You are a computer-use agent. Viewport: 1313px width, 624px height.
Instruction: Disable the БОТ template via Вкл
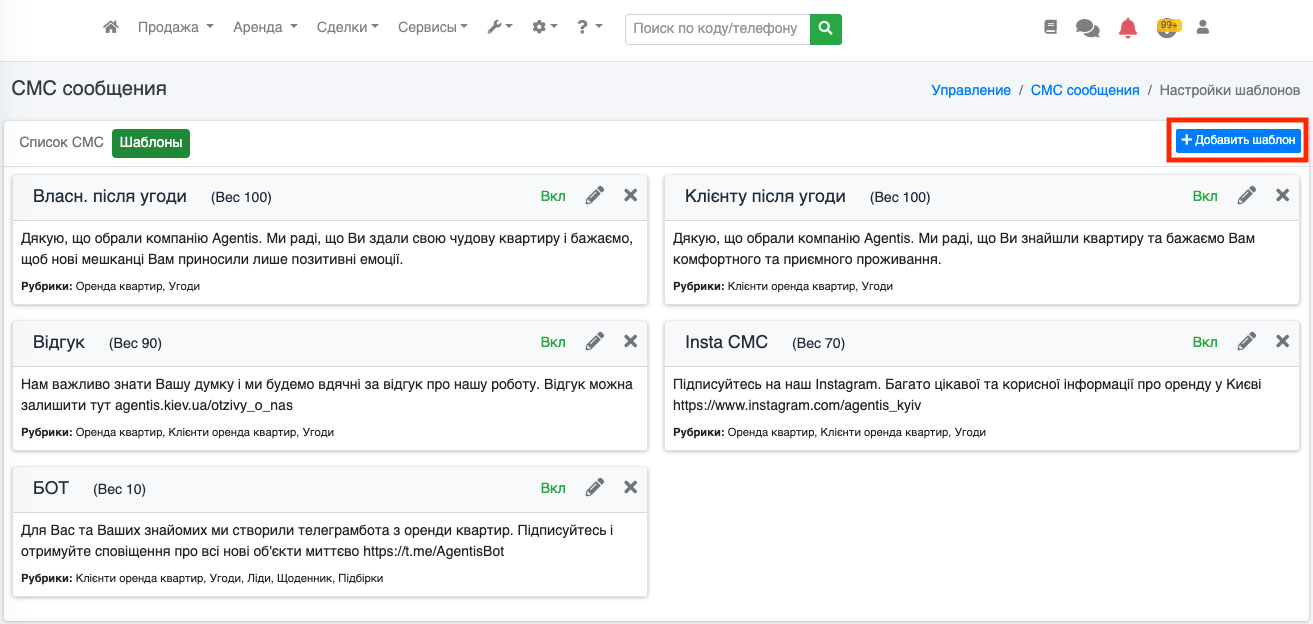(x=553, y=488)
